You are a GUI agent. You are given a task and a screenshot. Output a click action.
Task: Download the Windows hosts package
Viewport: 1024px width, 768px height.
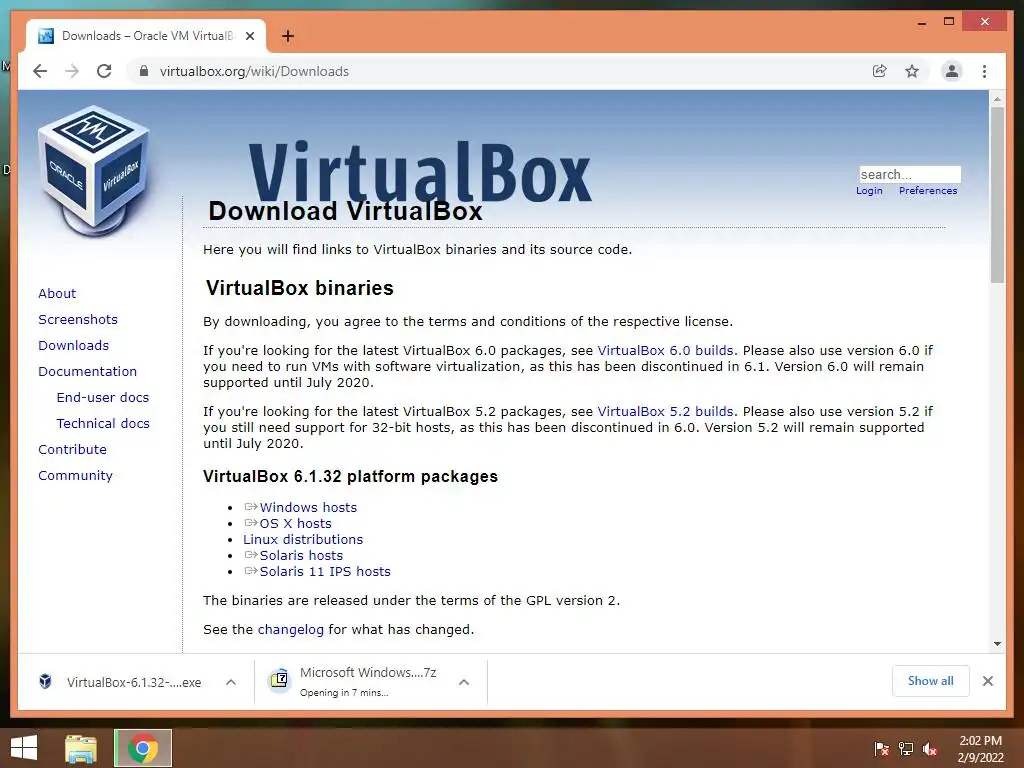(x=308, y=507)
